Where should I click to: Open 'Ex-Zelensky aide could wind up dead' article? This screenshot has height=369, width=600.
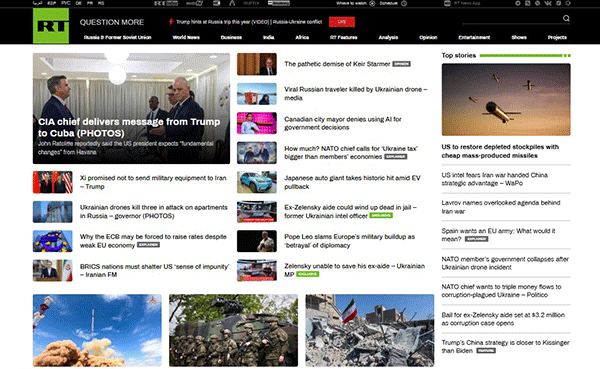(x=350, y=212)
